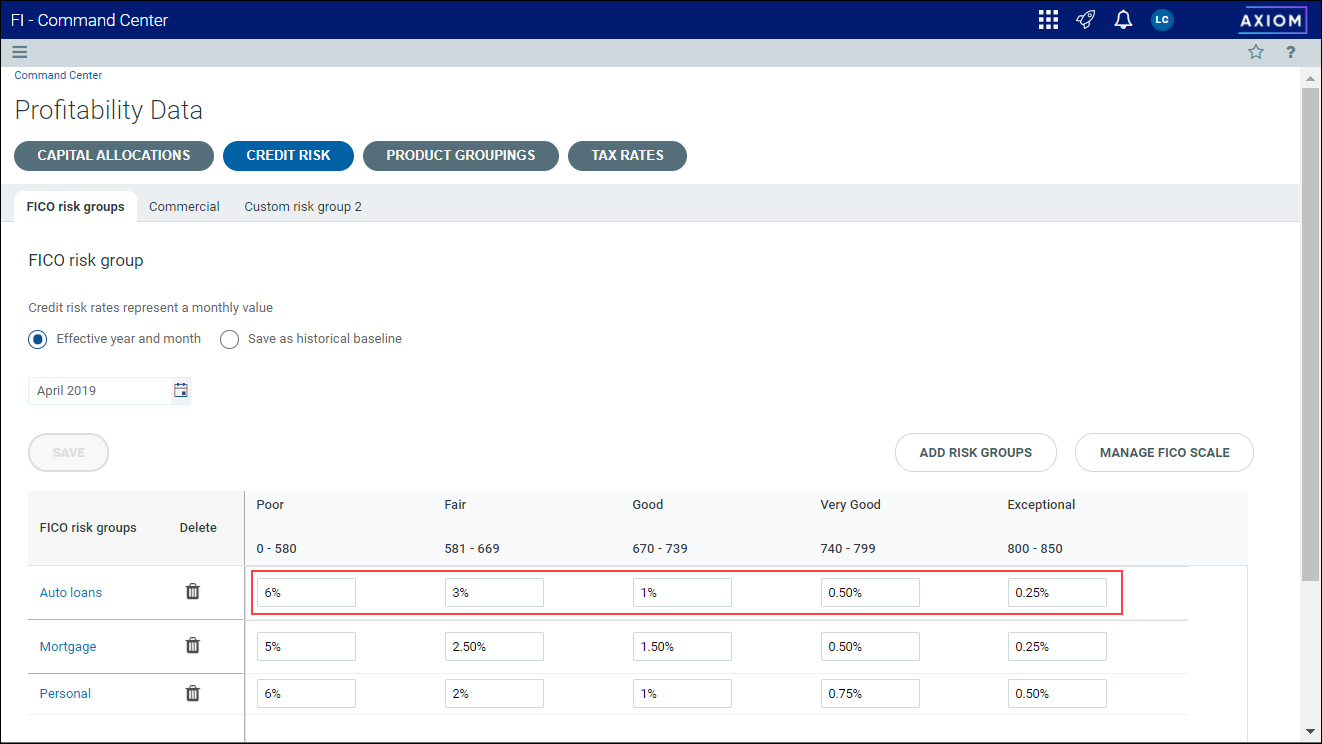The image size is (1322, 744).
Task: Select Save as historical baseline option
Action: 230,339
